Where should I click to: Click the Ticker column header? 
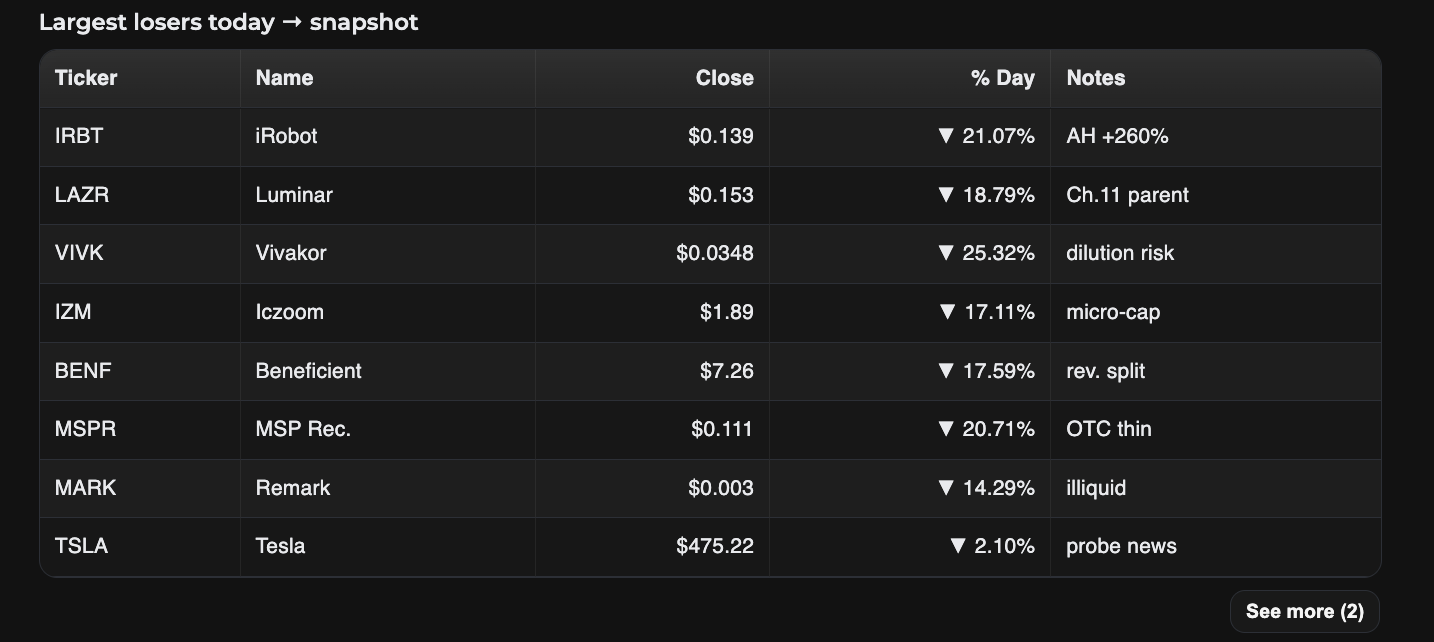[86, 78]
